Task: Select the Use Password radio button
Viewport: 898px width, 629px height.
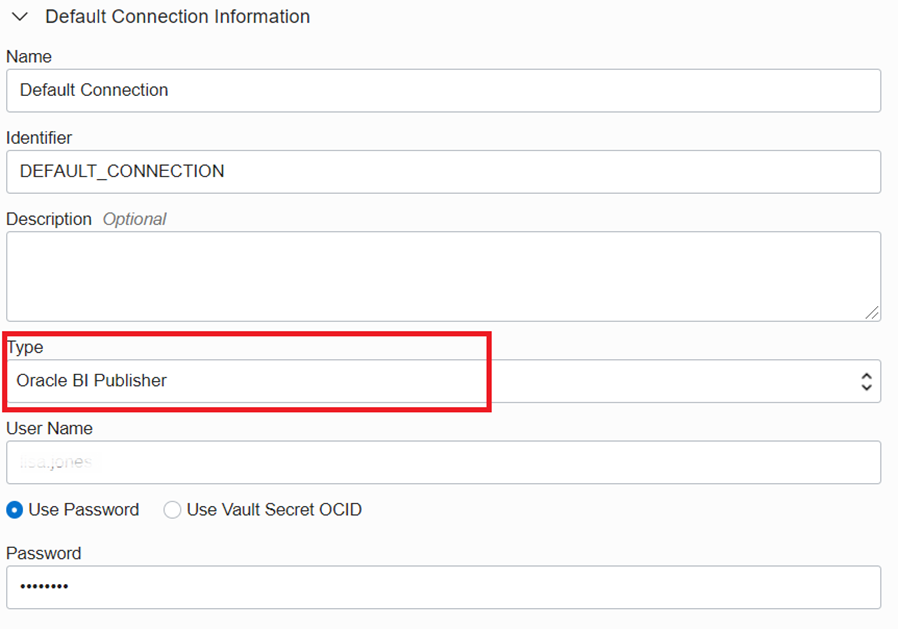Action: coord(15,510)
